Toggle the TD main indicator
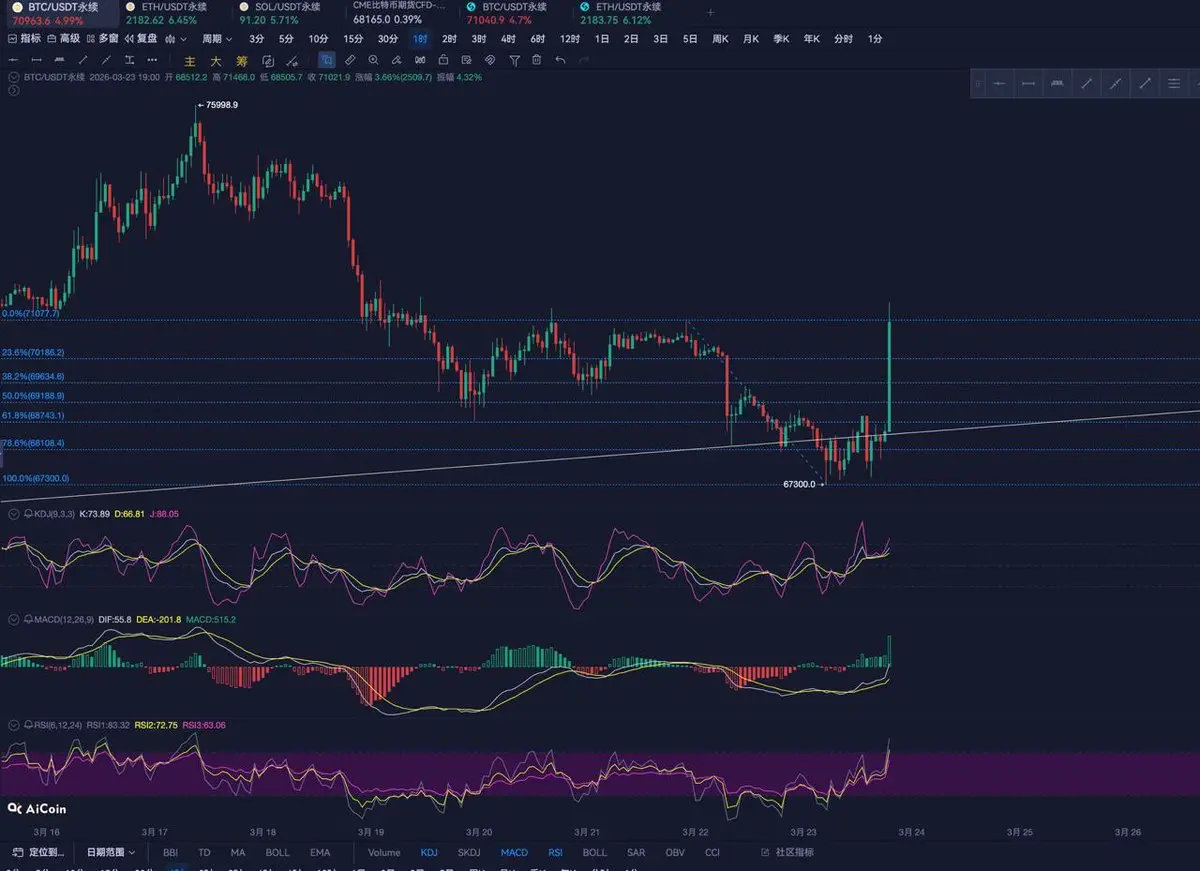1200x871 pixels. [204, 853]
